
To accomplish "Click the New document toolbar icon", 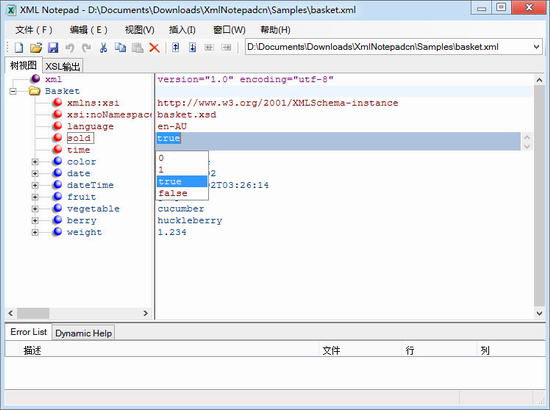I will [19, 47].
